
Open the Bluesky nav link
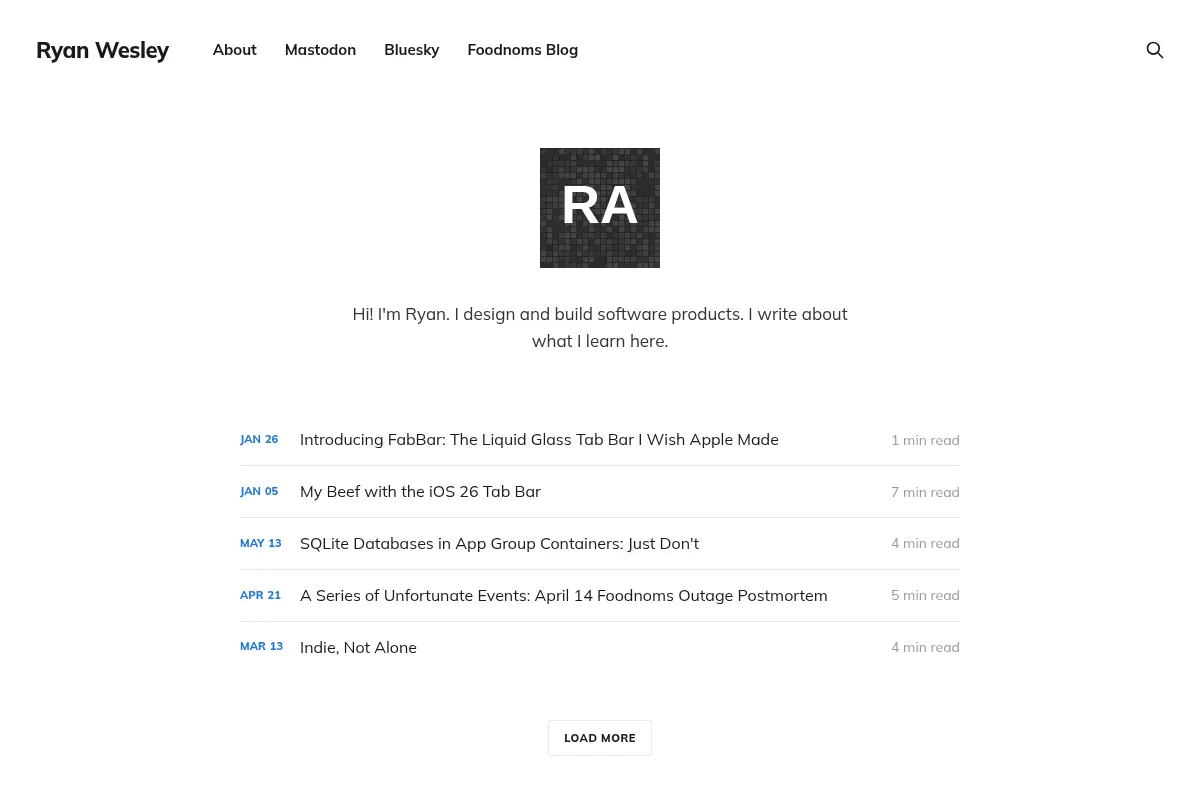point(412,50)
